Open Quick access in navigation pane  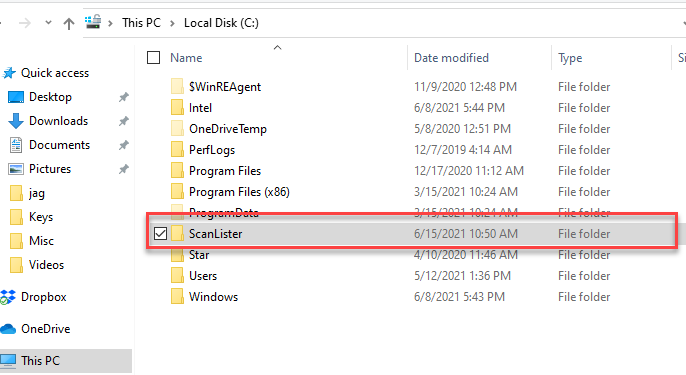tap(55, 73)
